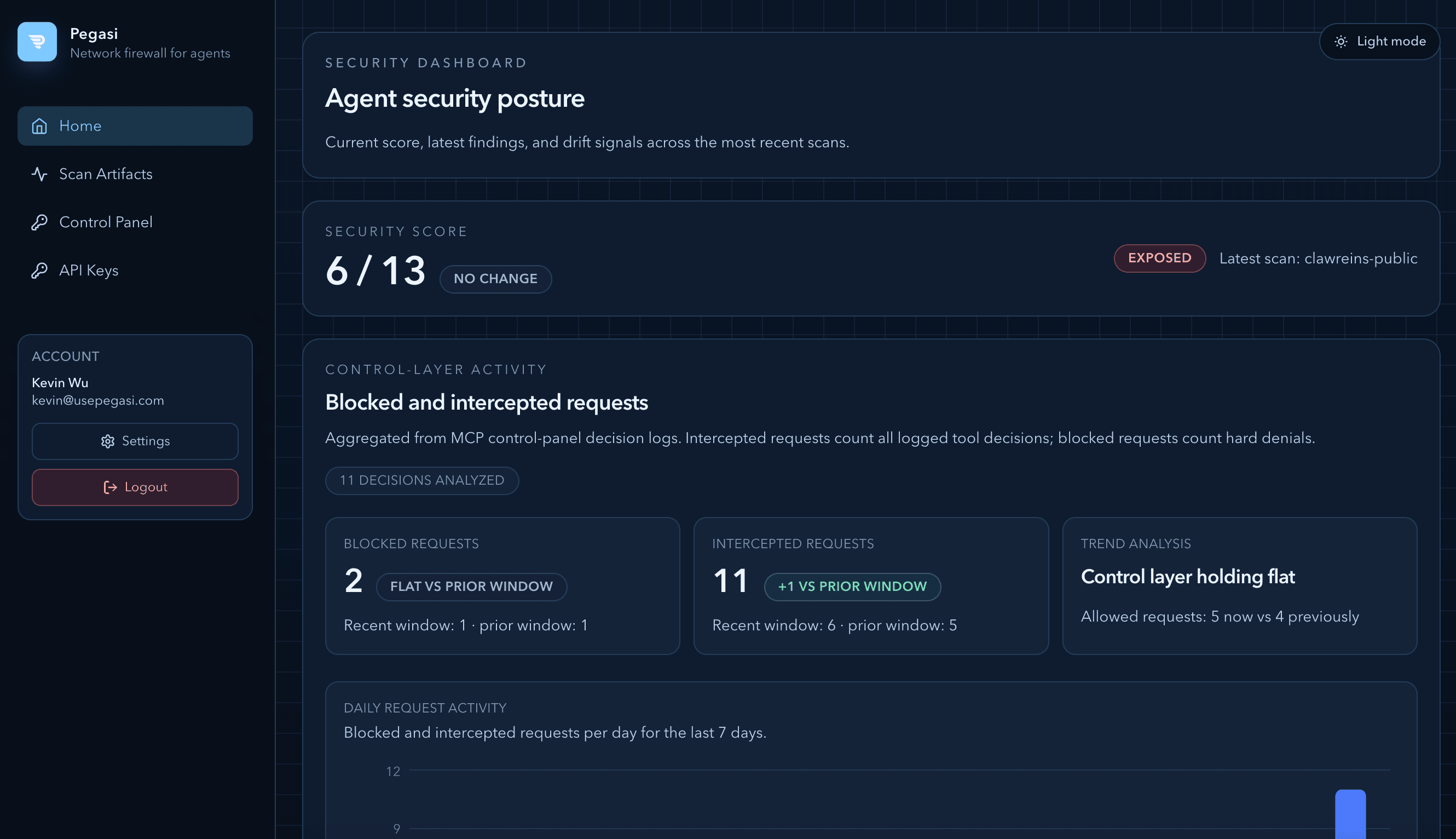The width and height of the screenshot is (1456, 839).
Task: Expand the 11 DECISIONS ANALYZED chip
Action: [421, 480]
